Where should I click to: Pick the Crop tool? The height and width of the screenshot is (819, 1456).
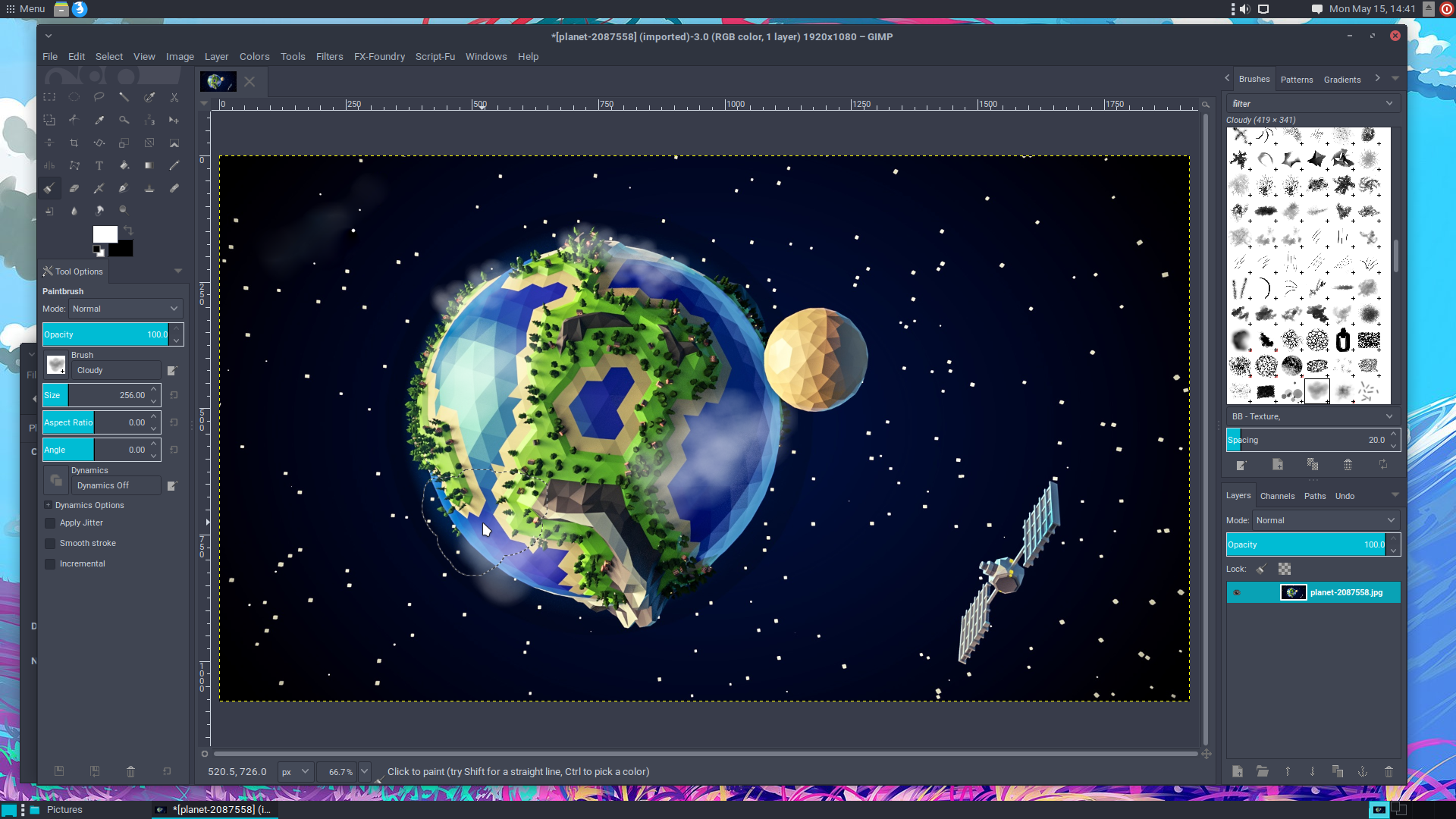(74, 143)
